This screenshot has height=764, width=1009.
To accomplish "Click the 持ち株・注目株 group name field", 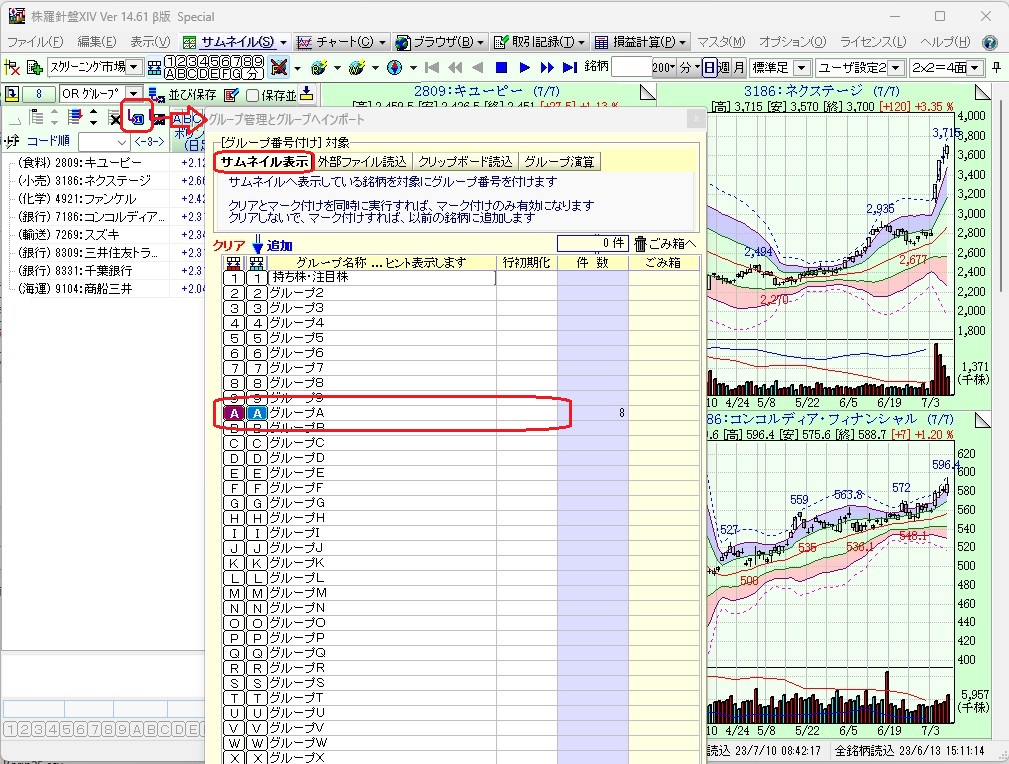I will click(x=382, y=277).
